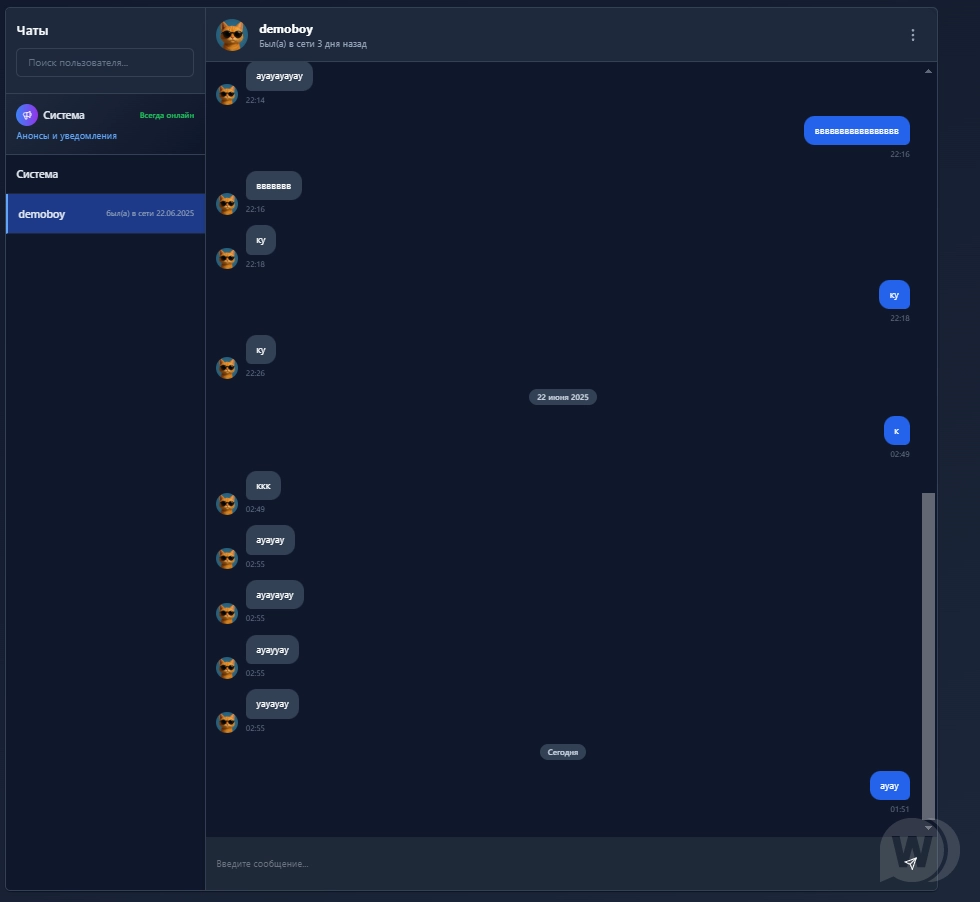Open the 'Анонсы и уведомления' link
The width and height of the screenshot is (980, 902).
pos(67,136)
